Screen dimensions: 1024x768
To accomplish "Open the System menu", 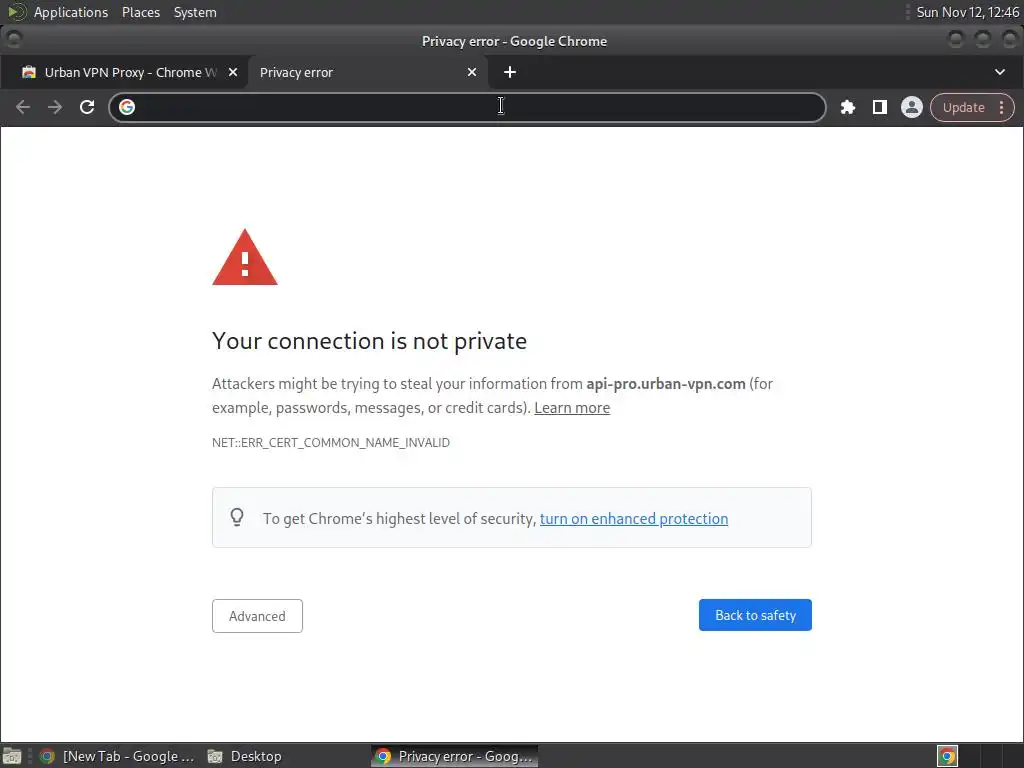I will [x=195, y=12].
